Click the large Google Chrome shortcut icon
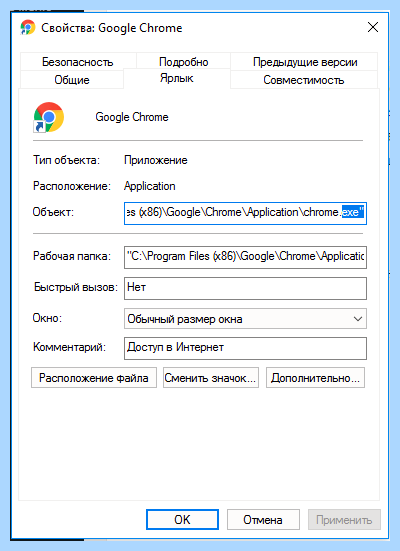The height and width of the screenshot is (551, 400). pyautogui.click(x=49, y=117)
